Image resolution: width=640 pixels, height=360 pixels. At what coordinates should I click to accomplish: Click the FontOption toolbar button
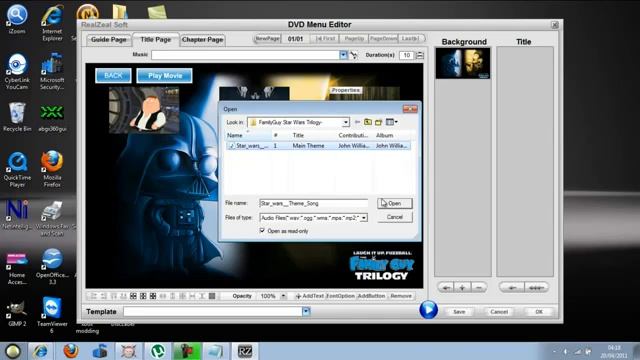click(340, 296)
